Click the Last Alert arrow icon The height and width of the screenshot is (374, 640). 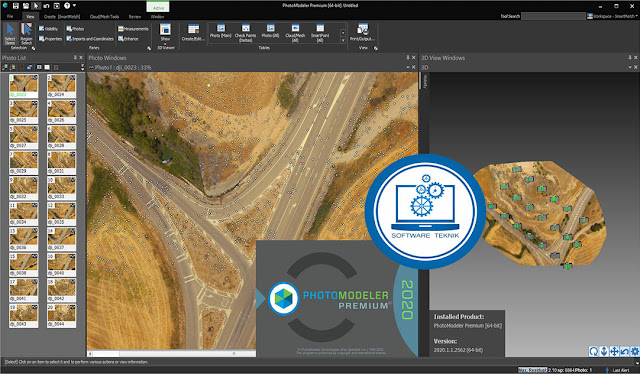tap(607, 370)
